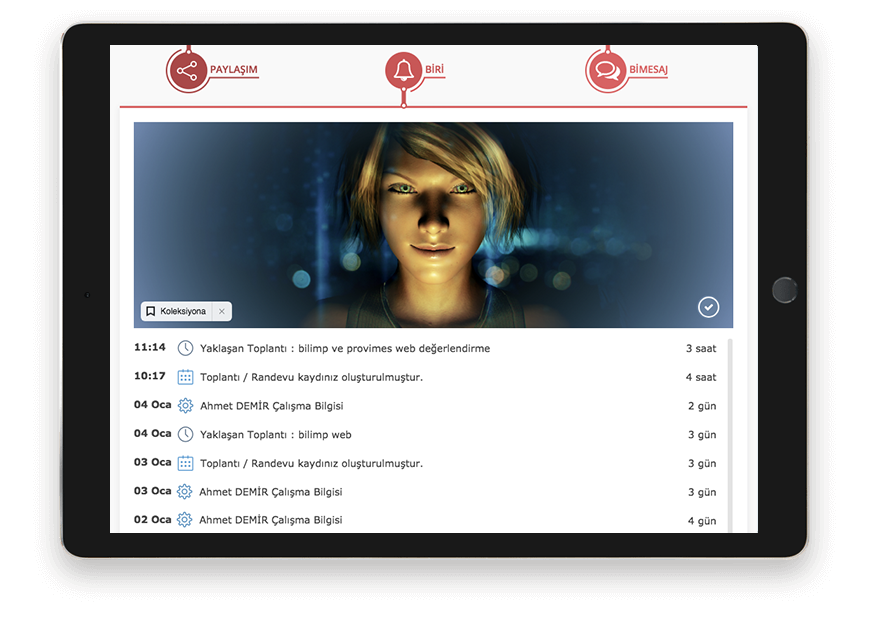Click clock icon for 'bilimp web' meeting
This screenshot has width=870, height=644.
pos(185,434)
